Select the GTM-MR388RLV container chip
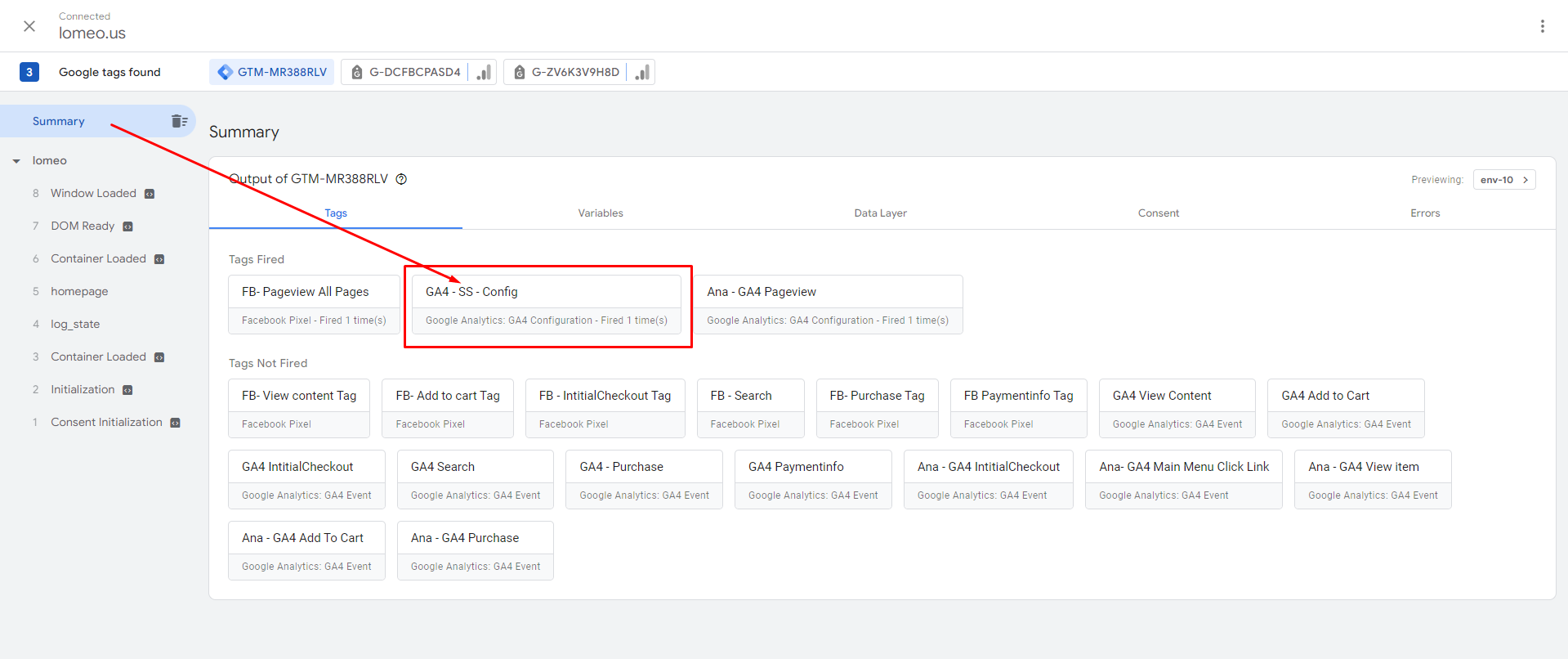This screenshot has width=1568, height=659. (x=273, y=72)
